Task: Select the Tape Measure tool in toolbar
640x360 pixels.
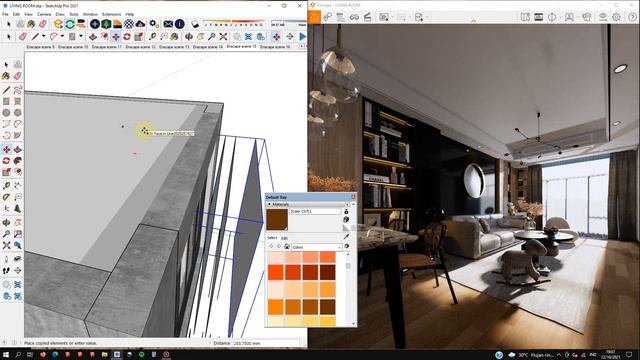Action: [152, 37]
